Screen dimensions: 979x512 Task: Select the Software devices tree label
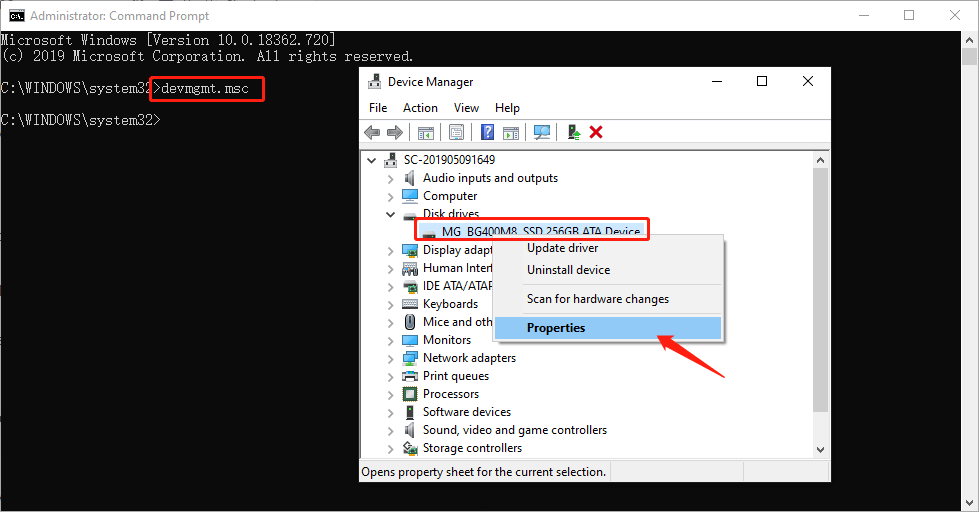coord(467,412)
